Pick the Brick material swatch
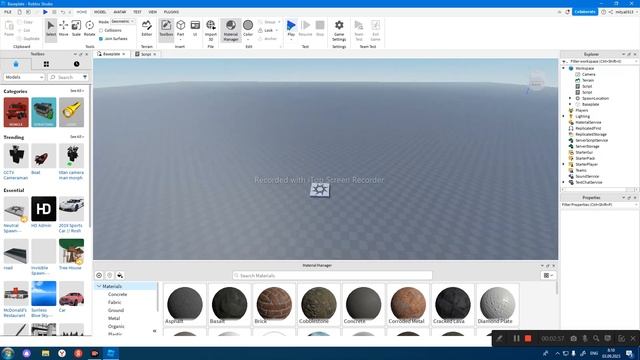640x360 pixels. click(x=274, y=304)
